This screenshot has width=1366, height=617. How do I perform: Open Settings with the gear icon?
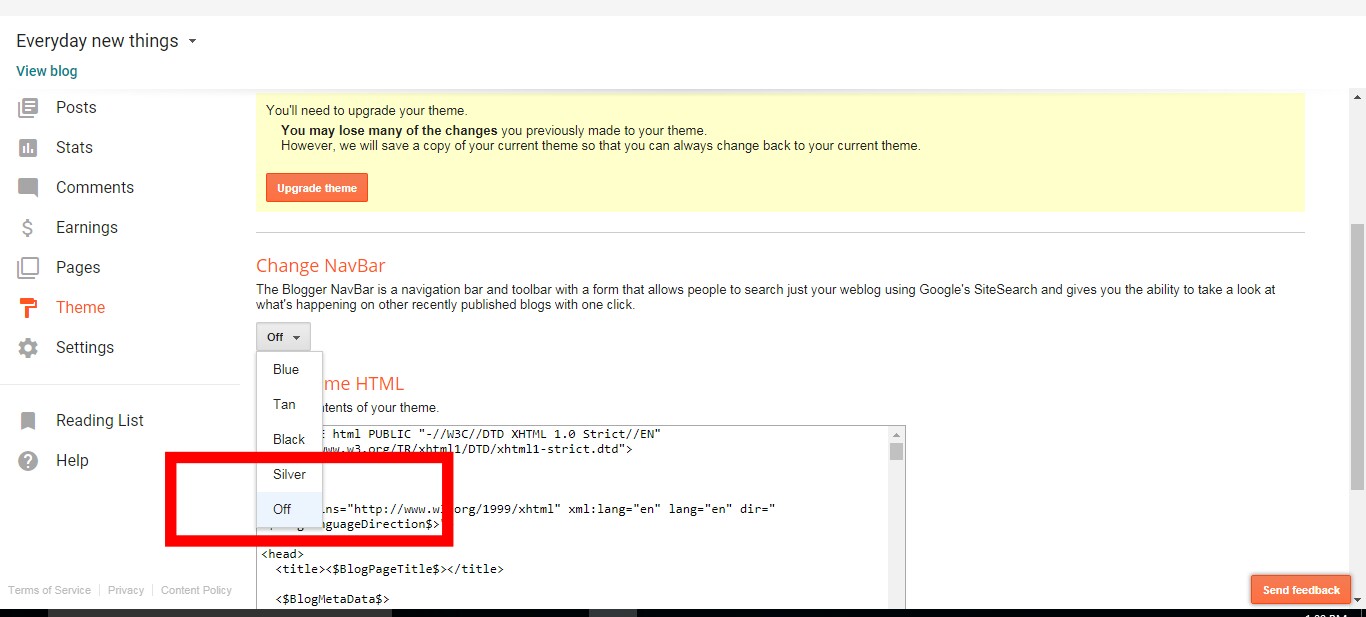tap(29, 347)
